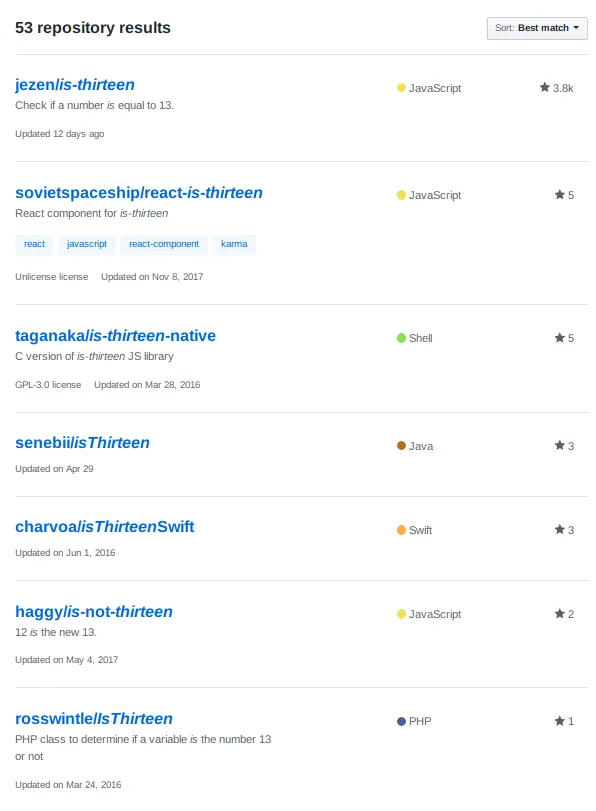Open charvoa/isThirteenSwift repository link
Screen dimensions: 596x811
105,527
